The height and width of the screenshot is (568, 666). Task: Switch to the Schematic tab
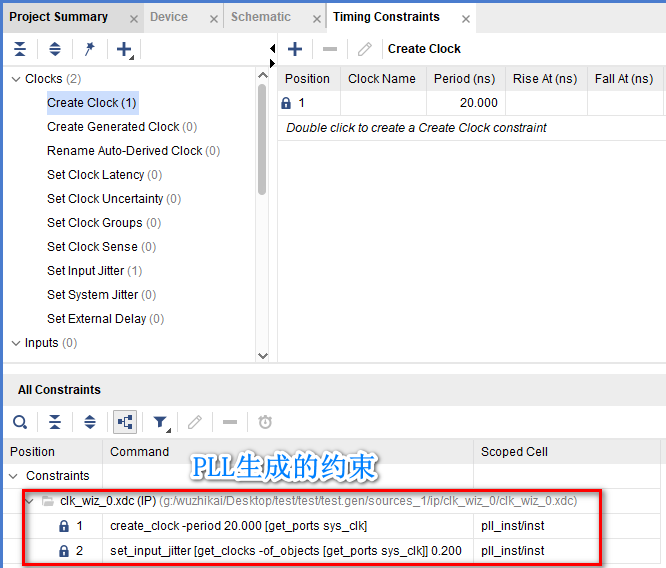point(261,17)
